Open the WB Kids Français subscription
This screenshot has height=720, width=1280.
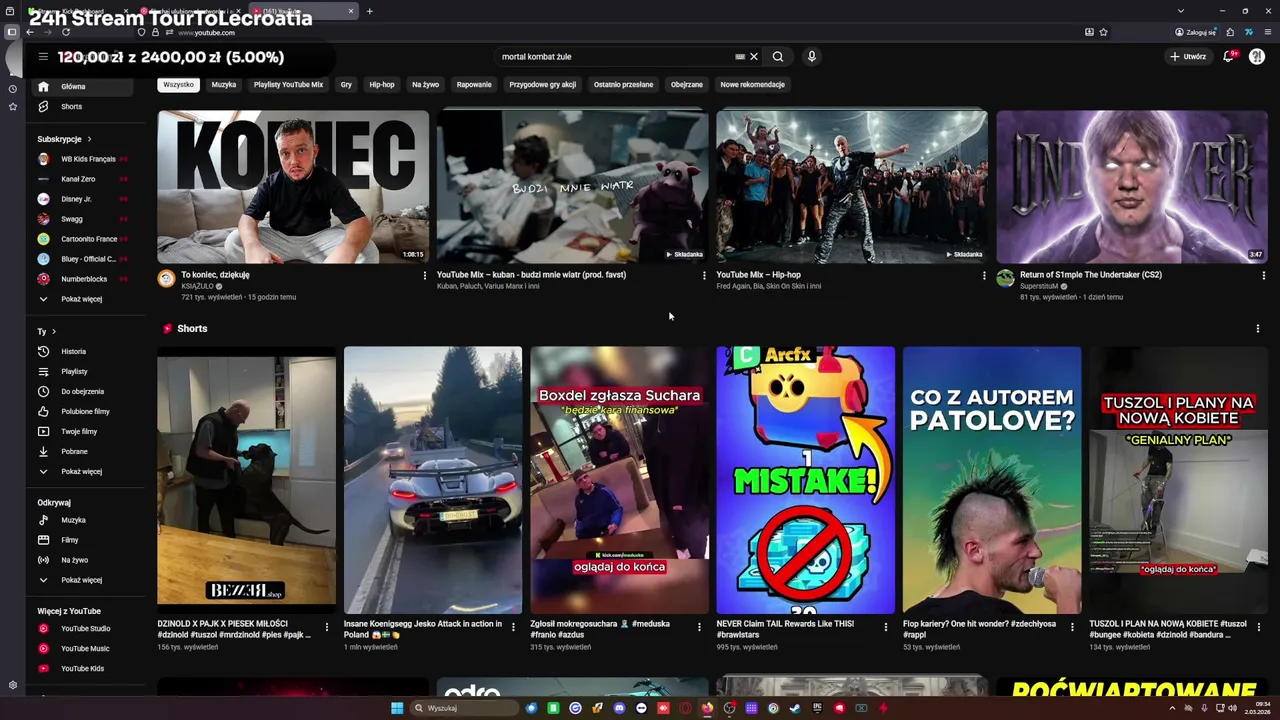[x=80, y=159]
